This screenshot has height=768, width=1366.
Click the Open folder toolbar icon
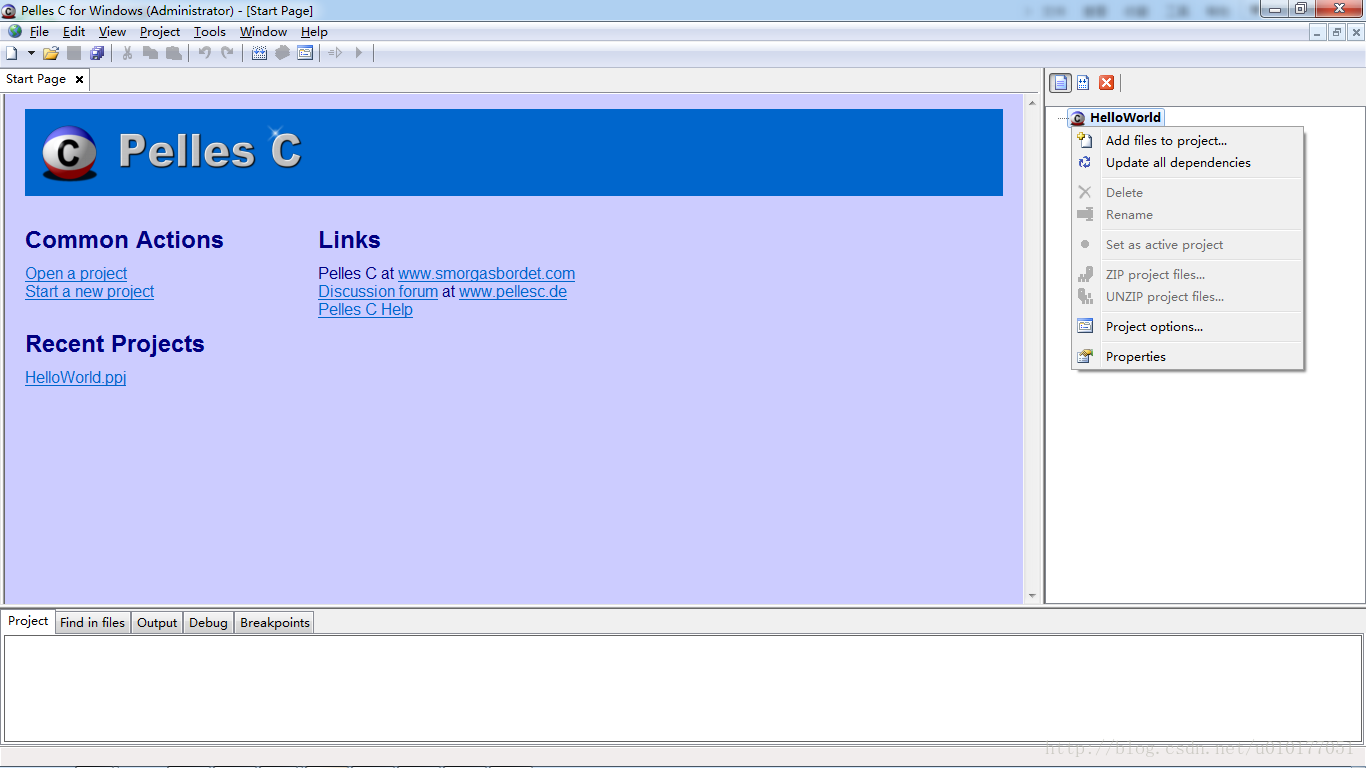(x=51, y=53)
